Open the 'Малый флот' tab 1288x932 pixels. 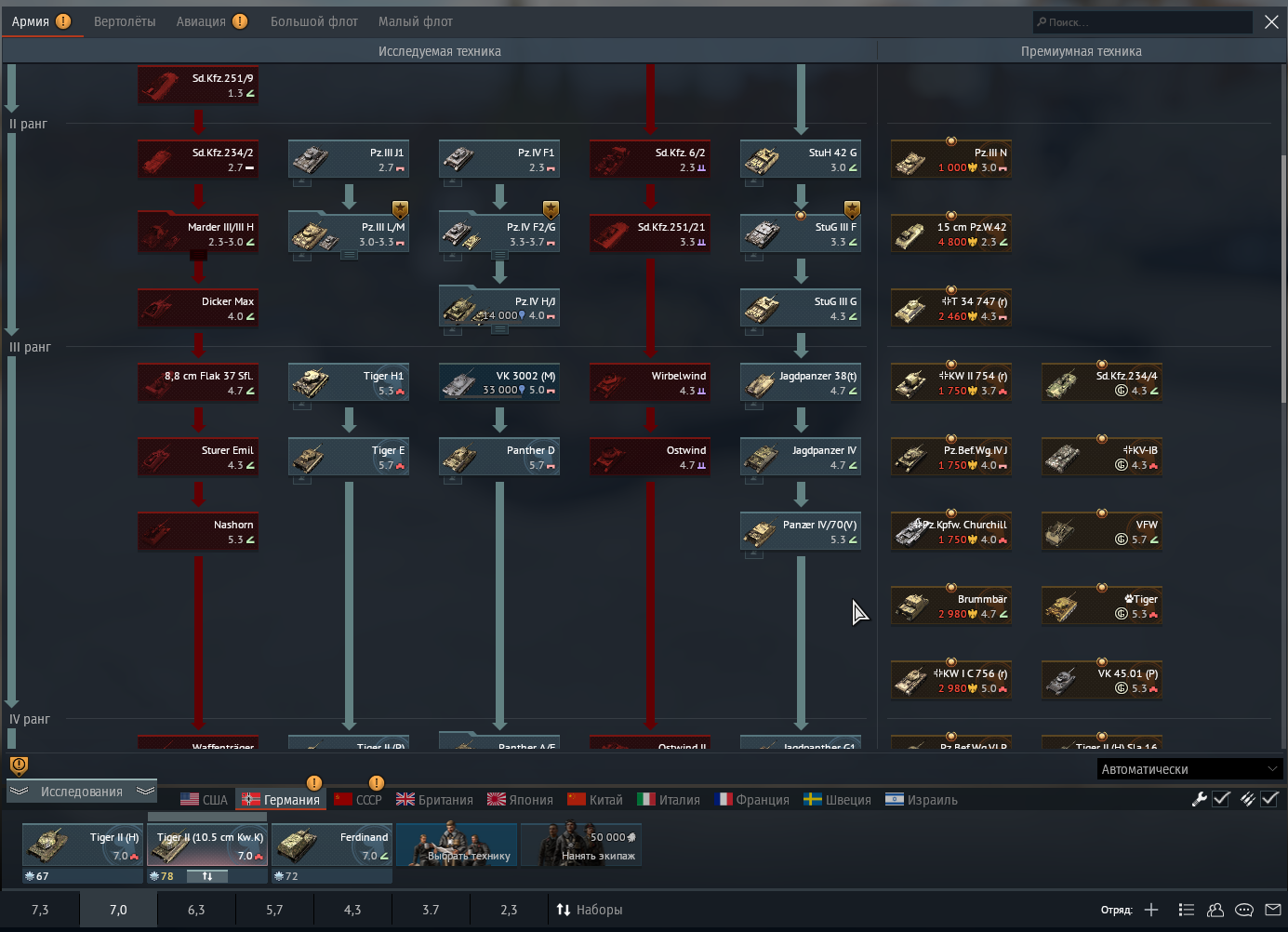(x=416, y=21)
